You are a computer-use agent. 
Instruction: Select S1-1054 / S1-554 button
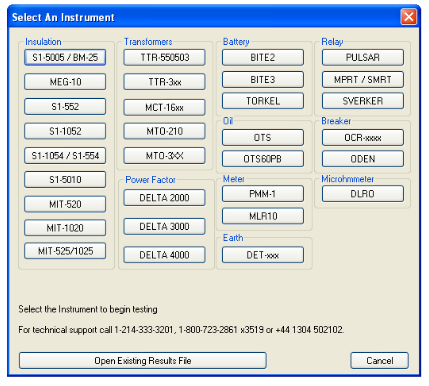[x=65, y=155]
